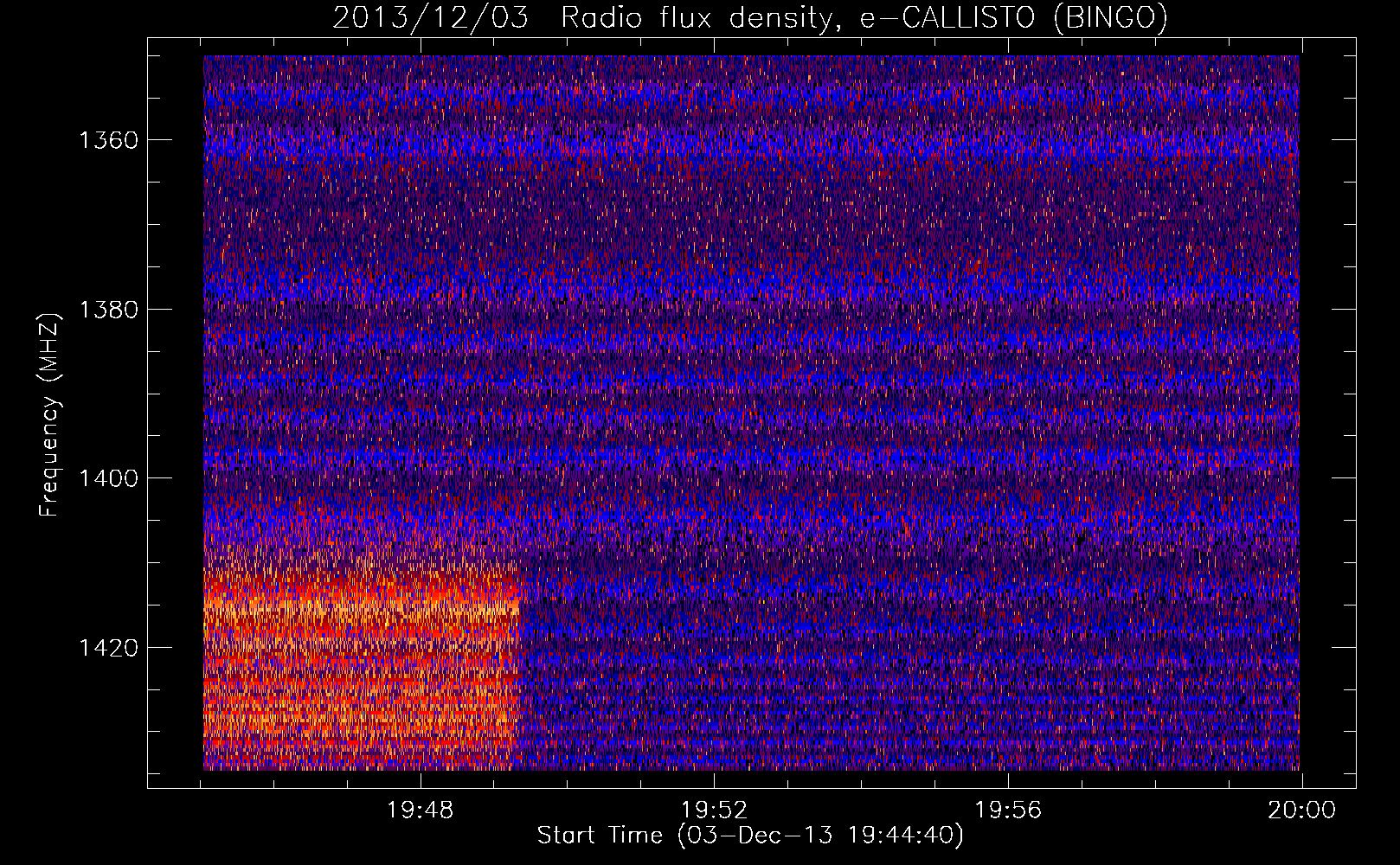The height and width of the screenshot is (865, 1400).
Task: Click the plot title "Radio flux density, e-CALLISTO (BINGO)"
Action: point(864,18)
